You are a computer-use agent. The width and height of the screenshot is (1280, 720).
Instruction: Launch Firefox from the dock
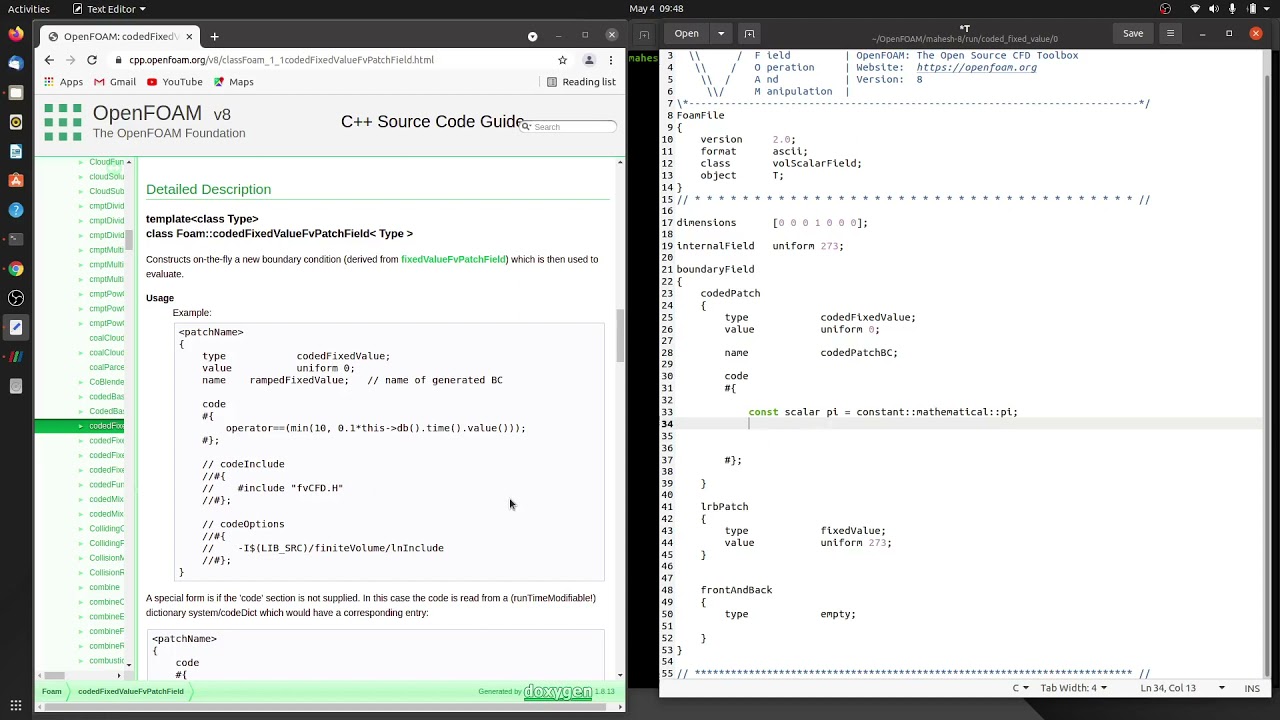(x=16, y=34)
